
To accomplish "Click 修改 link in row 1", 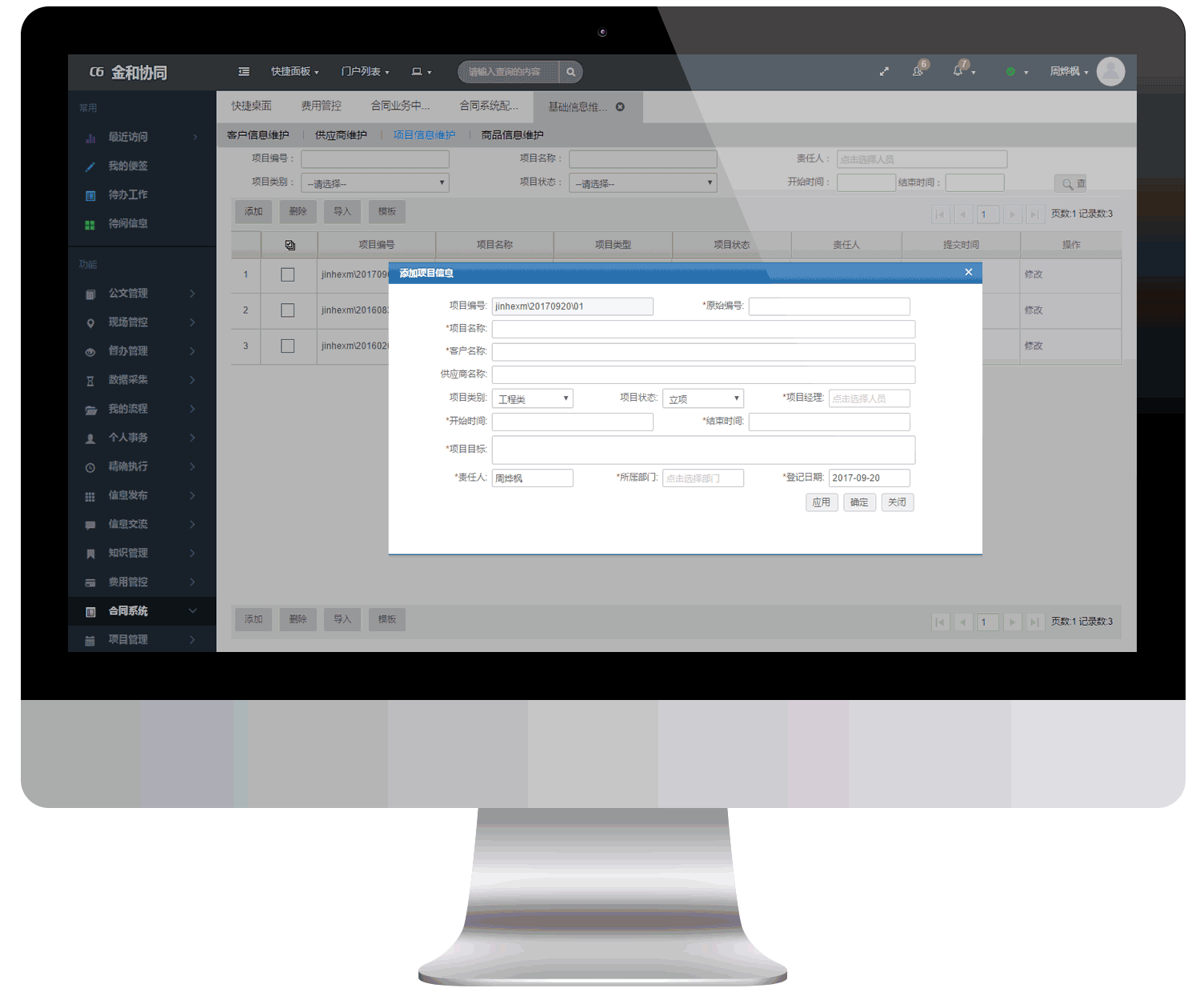I will click(x=1034, y=274).
